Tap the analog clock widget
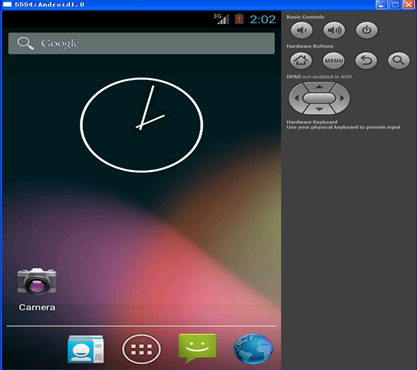Screen dimensions: 417x370 141,125
